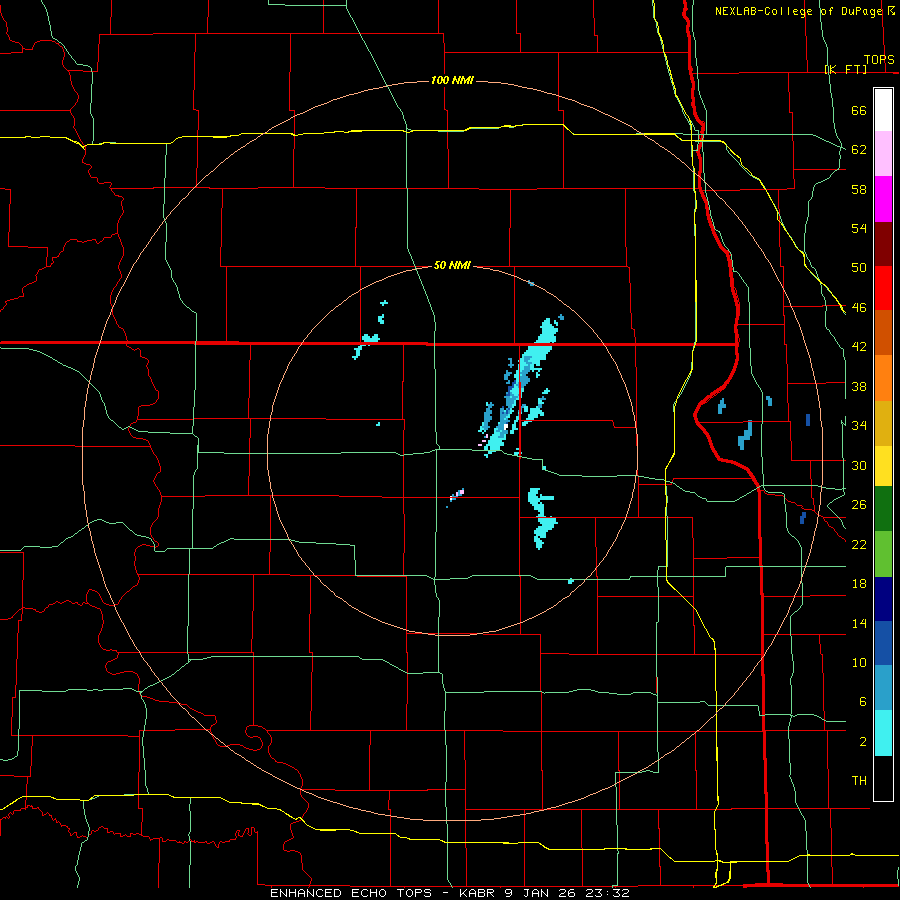Click the legend value '50'
The width and height of the screenshot is (900, 900).
859,268
